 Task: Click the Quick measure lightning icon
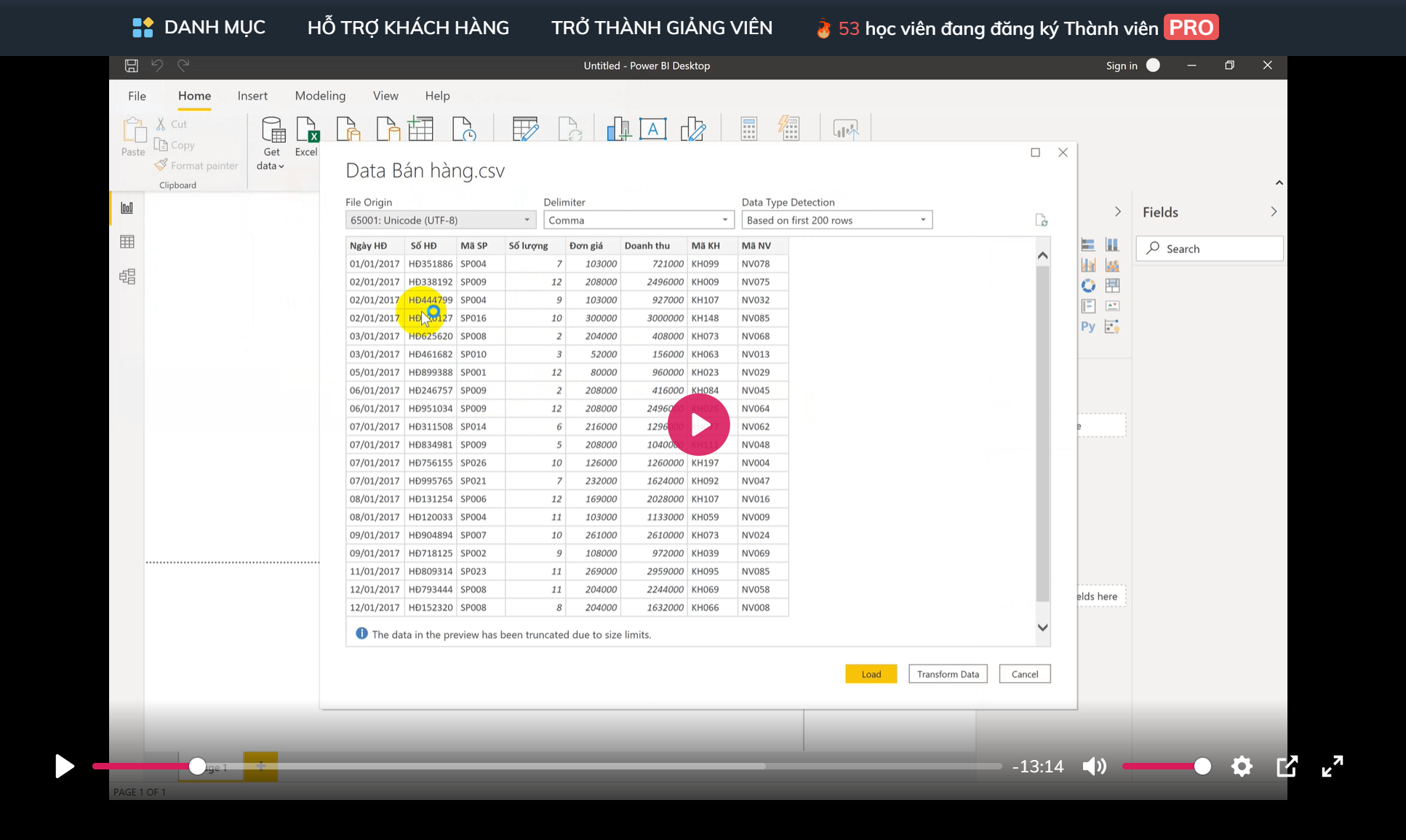[788, 128]
